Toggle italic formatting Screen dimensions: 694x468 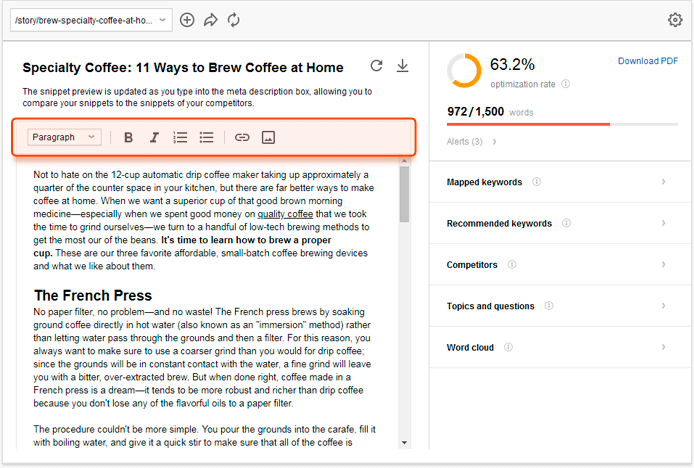click(154, 137)
